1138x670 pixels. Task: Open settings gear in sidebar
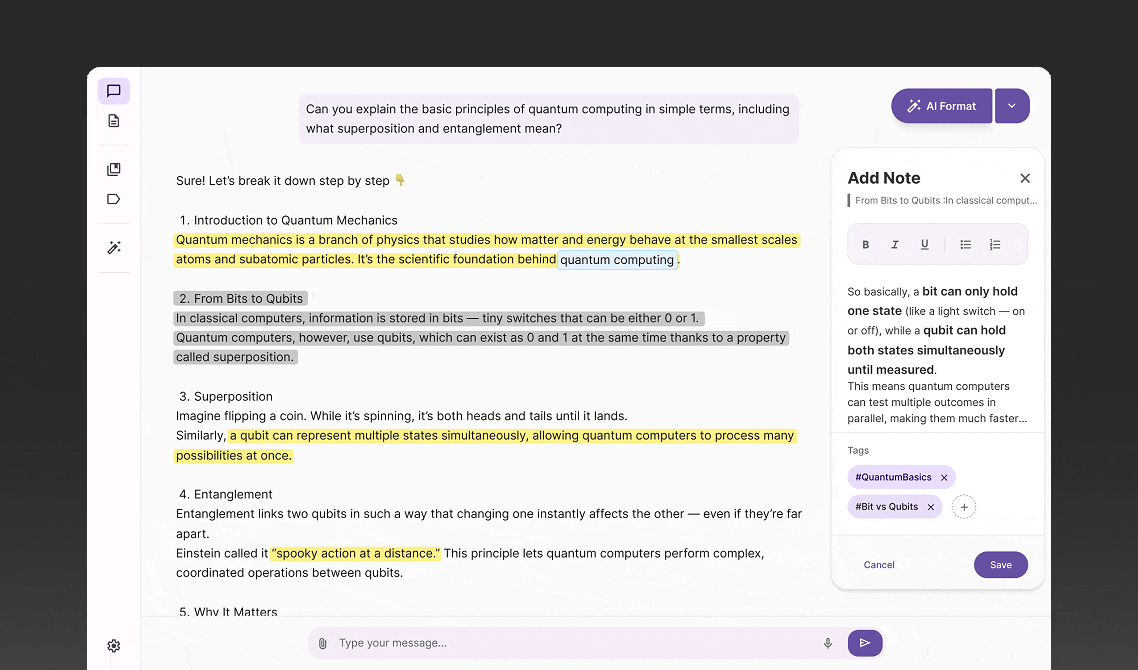(114, 645)
